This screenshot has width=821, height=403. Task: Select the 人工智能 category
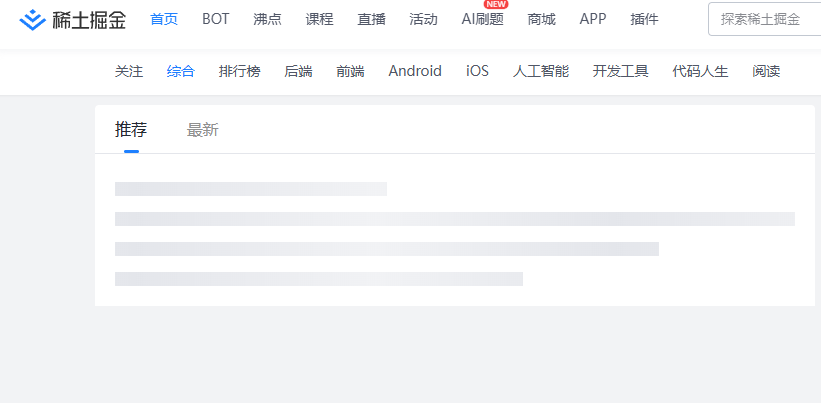pyautogui.click(x=541, y=71)
